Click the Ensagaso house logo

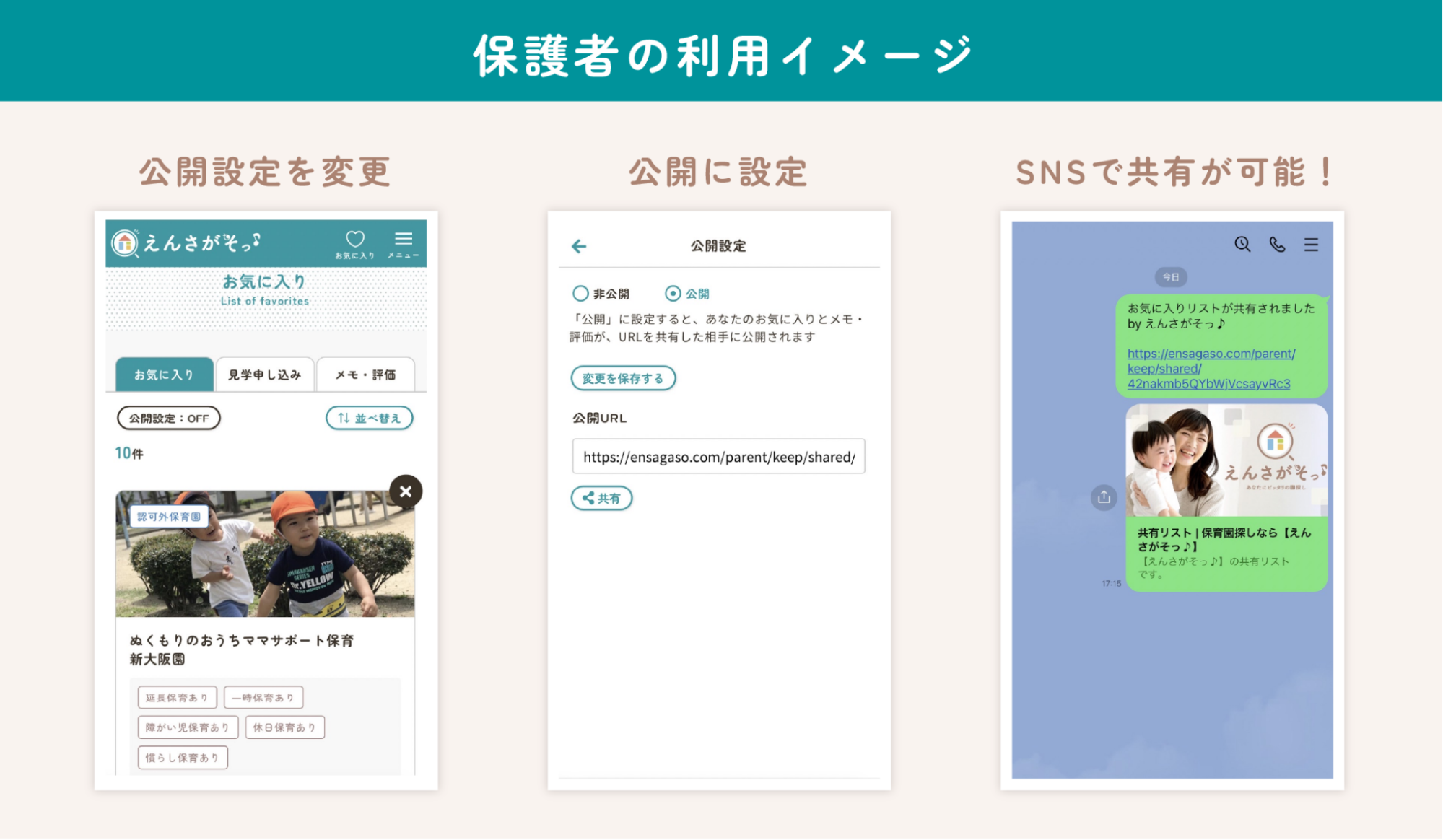coord(125,243)
